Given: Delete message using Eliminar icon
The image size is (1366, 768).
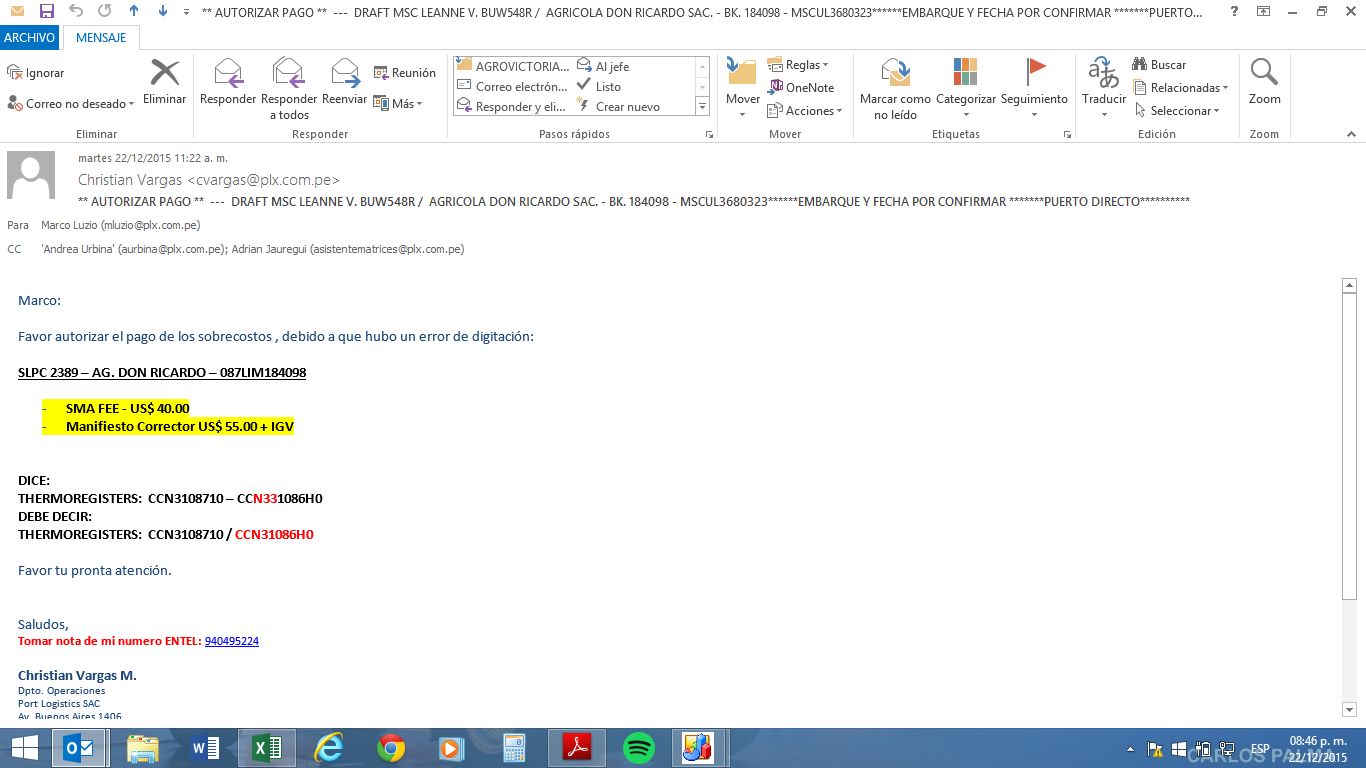Looking at the screenshot, I should coord(164,74).
